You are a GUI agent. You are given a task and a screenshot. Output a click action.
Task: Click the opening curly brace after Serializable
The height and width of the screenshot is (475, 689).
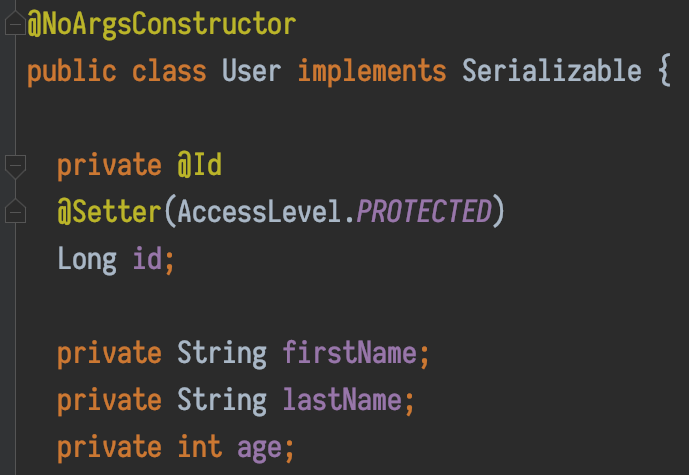point(663,71)
